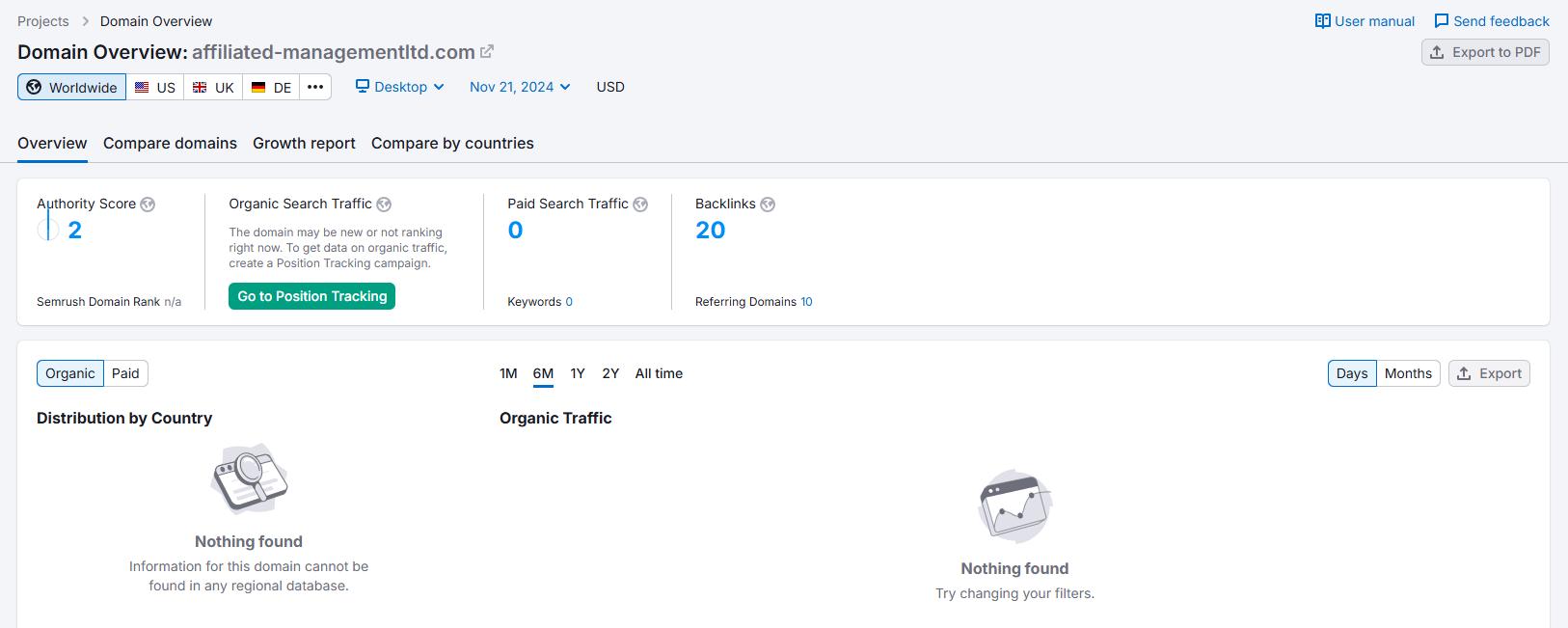The height and width of the screenshot is (628, 1568).
Task: Click the Authority Score gauge icon
Action: (48, 230)
